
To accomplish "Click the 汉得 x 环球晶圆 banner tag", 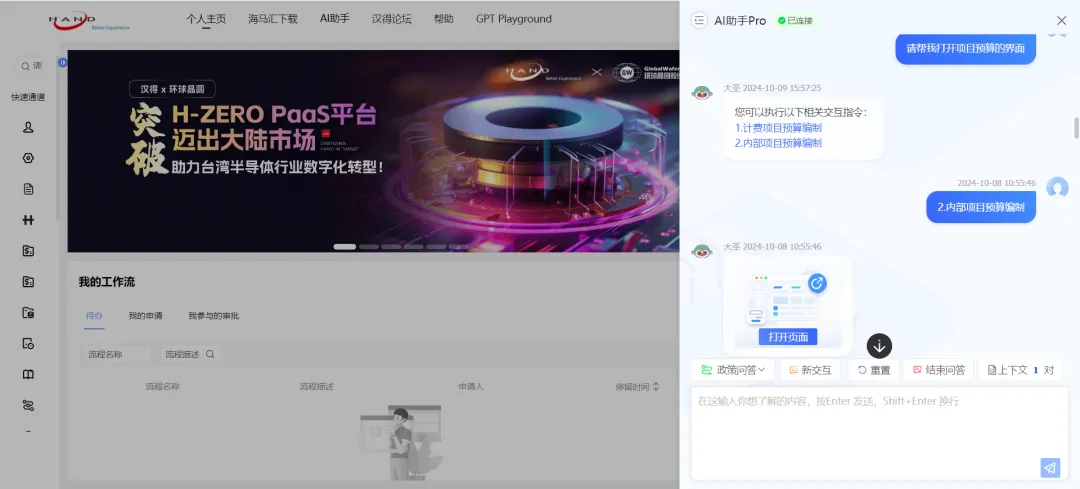I will tap(172, 89).
